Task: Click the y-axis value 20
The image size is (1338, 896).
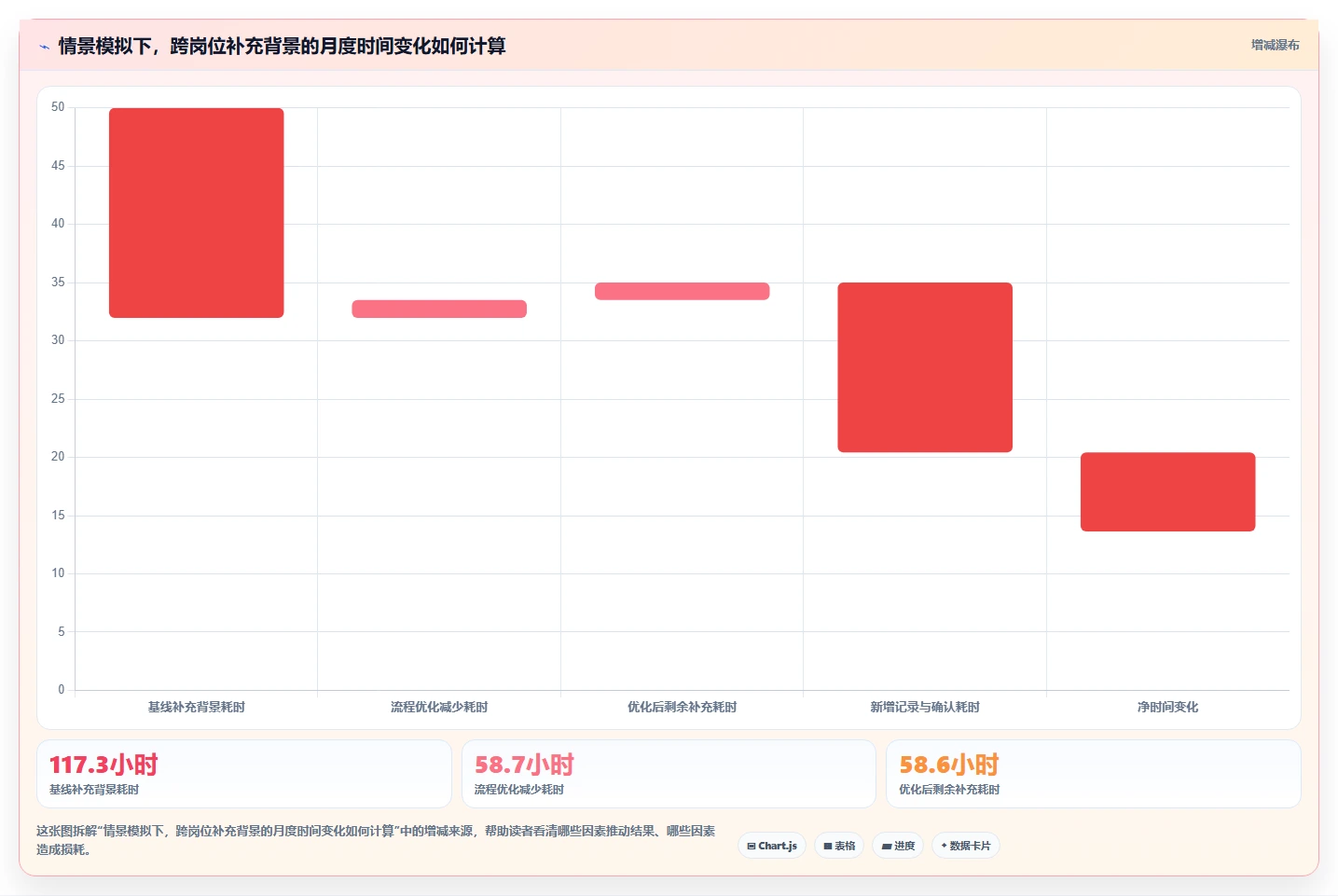Action: click(58, 457)
